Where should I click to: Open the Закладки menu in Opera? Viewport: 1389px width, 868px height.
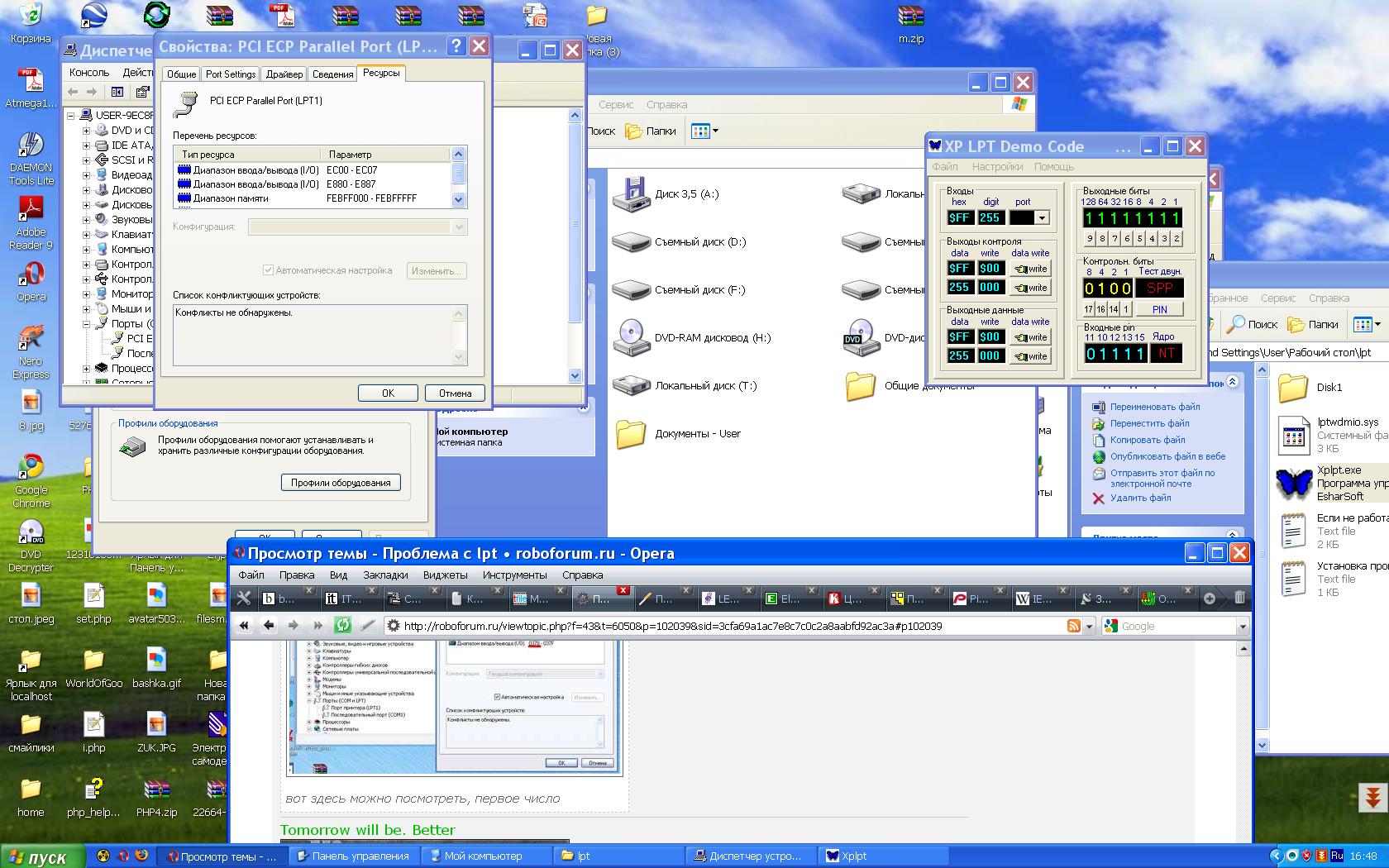[x=385, y=575]
